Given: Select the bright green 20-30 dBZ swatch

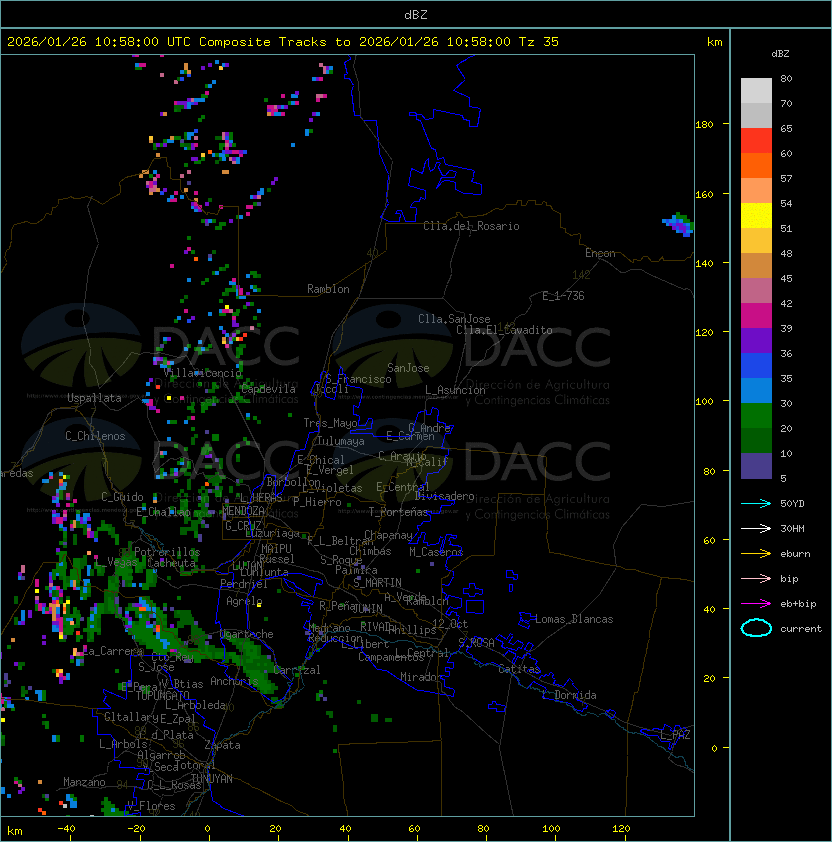Looking at the screenshot, I should tap(756, 416).
